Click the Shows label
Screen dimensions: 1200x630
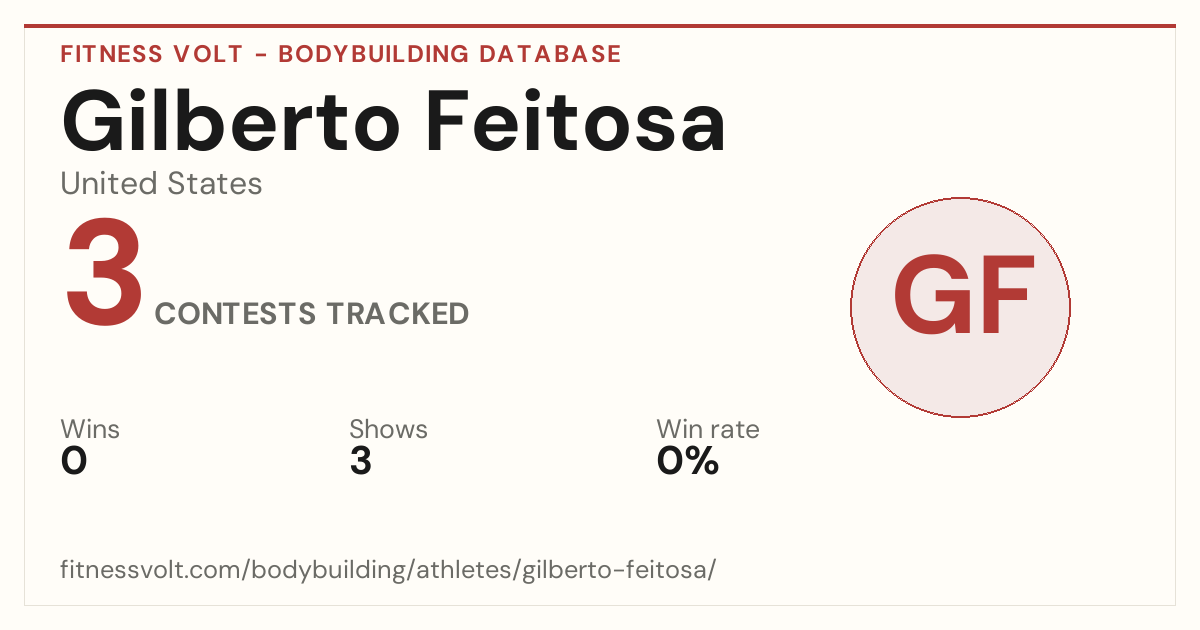[388, 430]
